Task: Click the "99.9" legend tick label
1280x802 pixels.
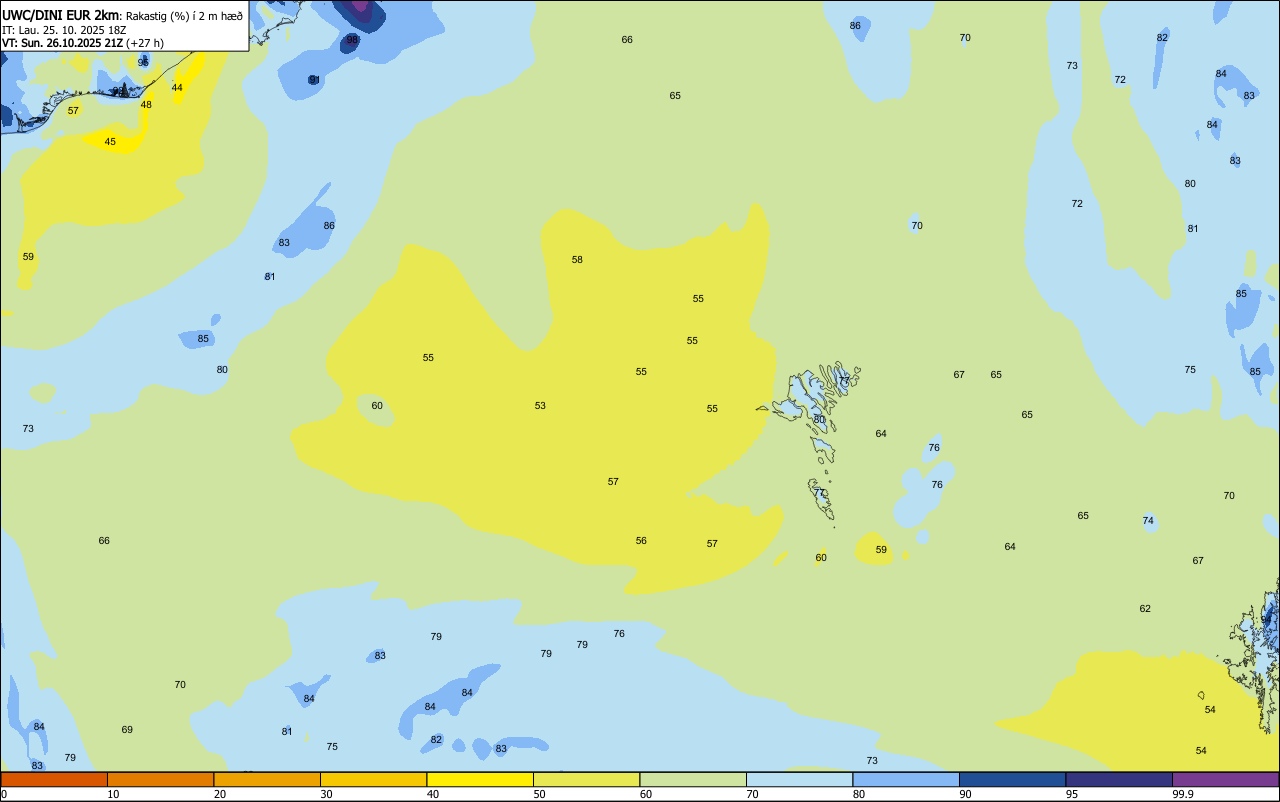Action: coord(1183,794)
